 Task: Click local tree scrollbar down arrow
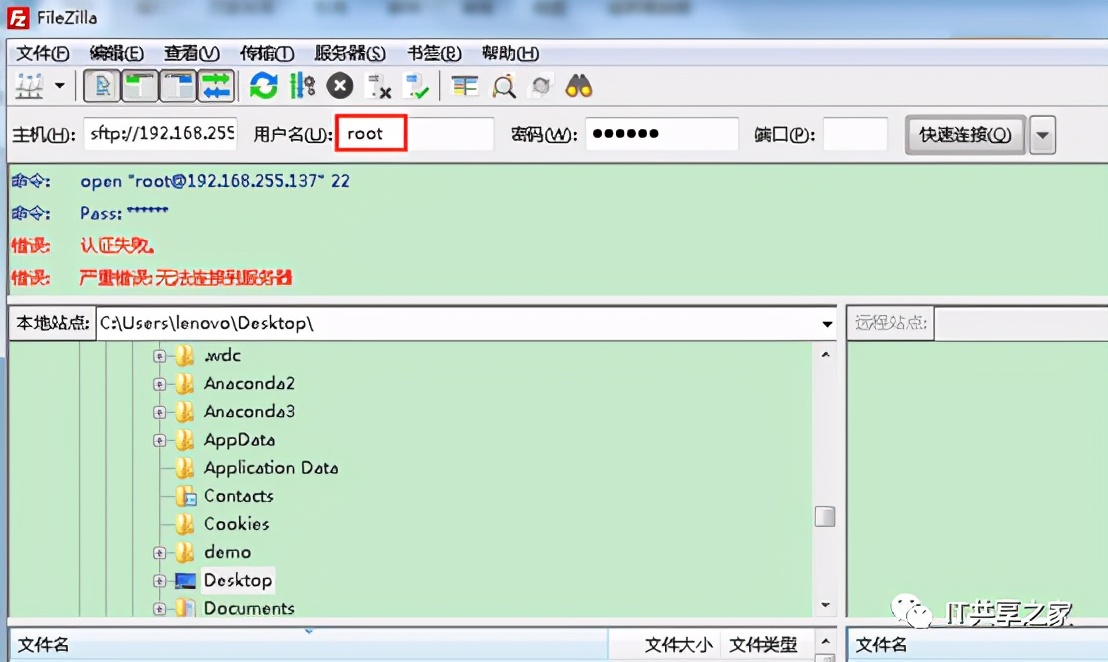[825, 605]
